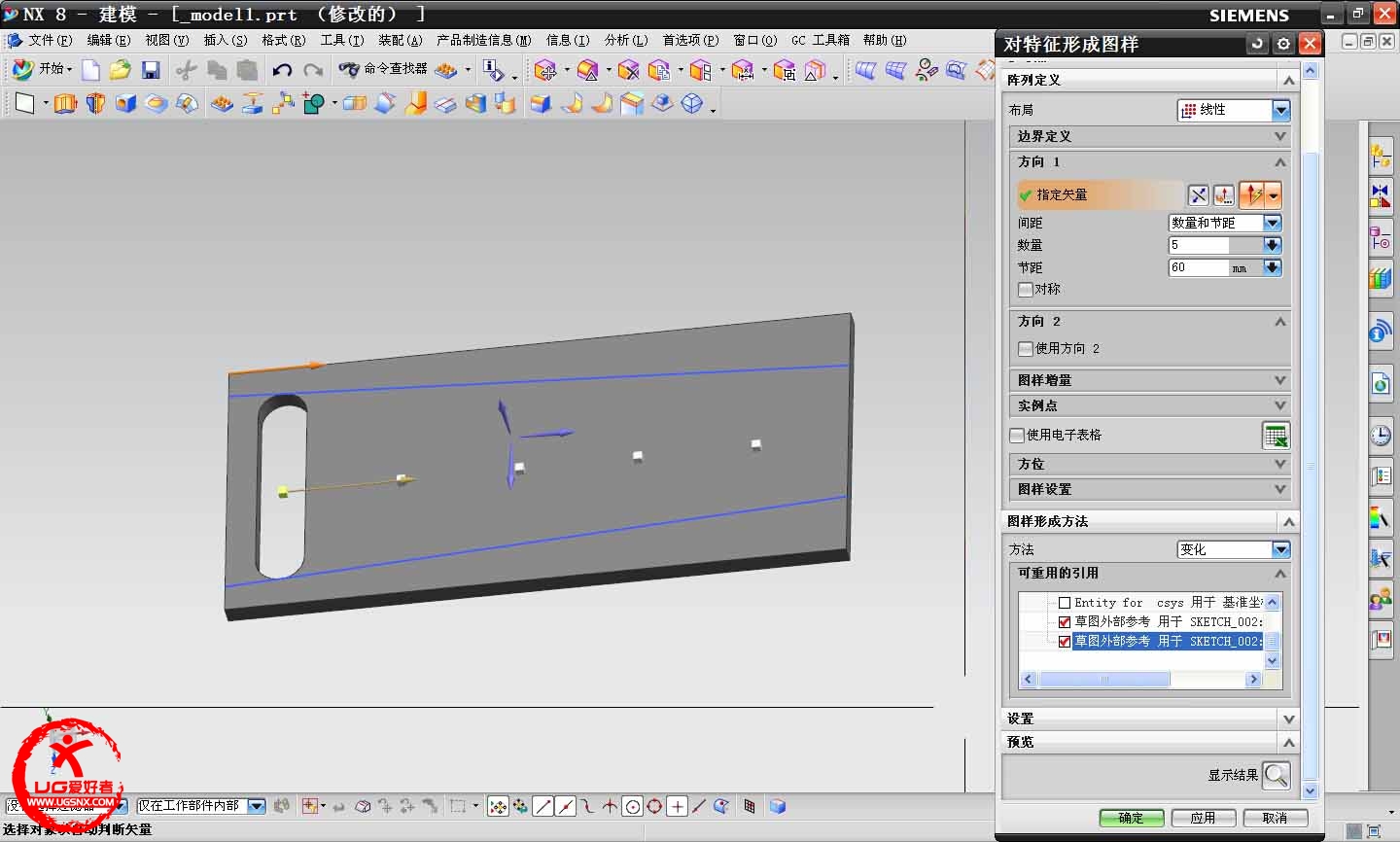Screen dimensions: 1400x842
Task: Click the snap to arc center icon
Action: tap(633, 806)
